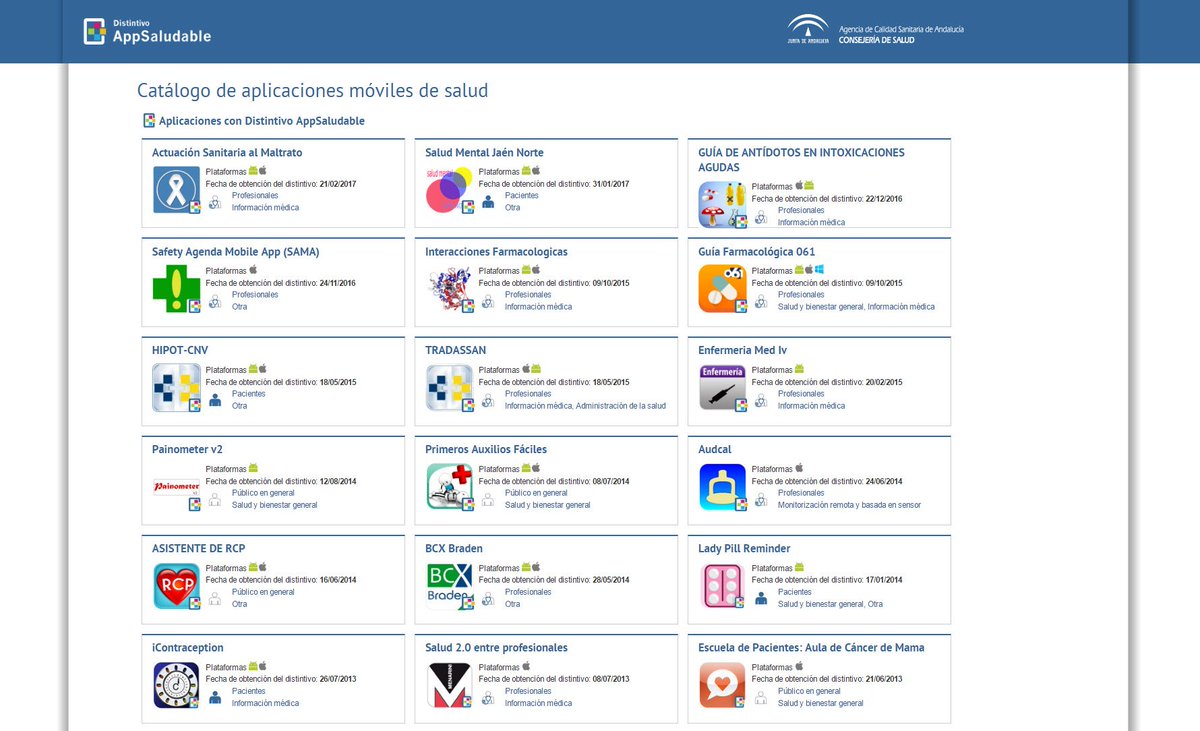
Task: Click the Safety Agenda green cross icon
Action: (177, 289)
